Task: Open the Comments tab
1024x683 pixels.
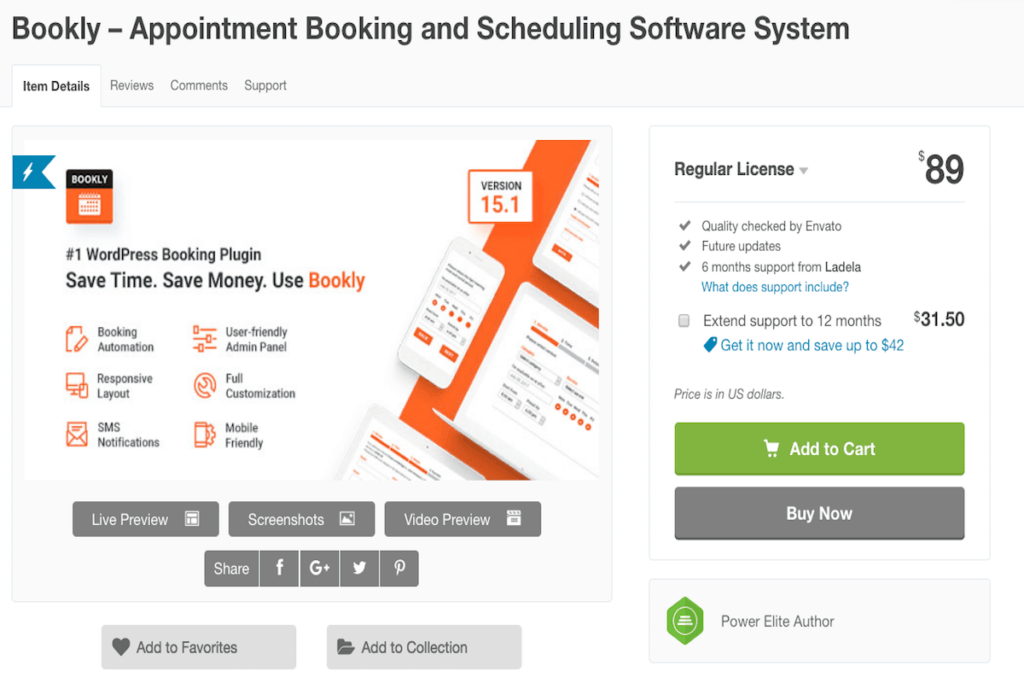Action: tap(199, 86)
